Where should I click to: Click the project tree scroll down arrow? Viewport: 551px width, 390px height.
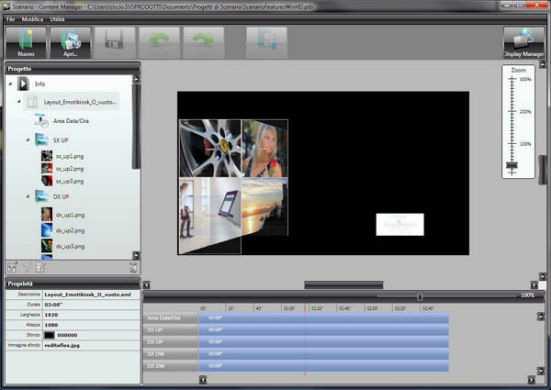[x=136, y=255]
